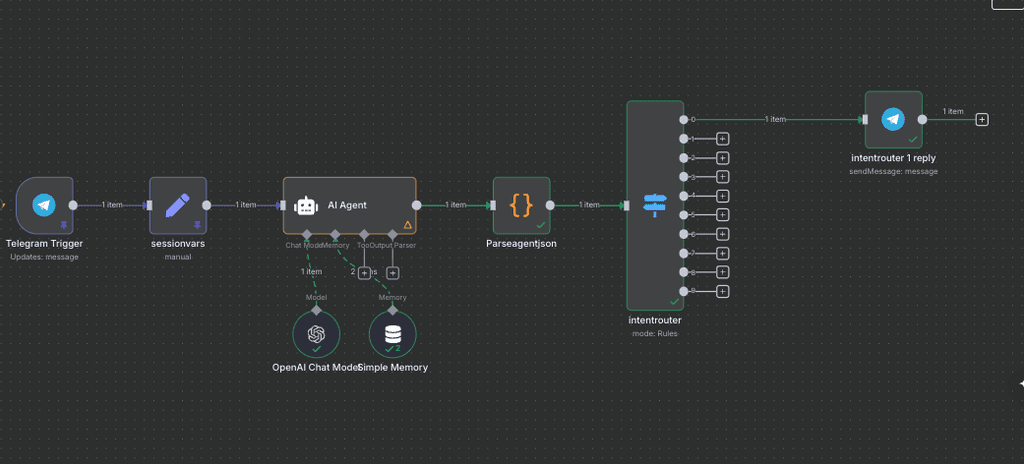This screenshot has height=464, width=1024.
Task: Add an Output Parser to AI Agent
Action: pyautogui.click(x=393, y=272)
